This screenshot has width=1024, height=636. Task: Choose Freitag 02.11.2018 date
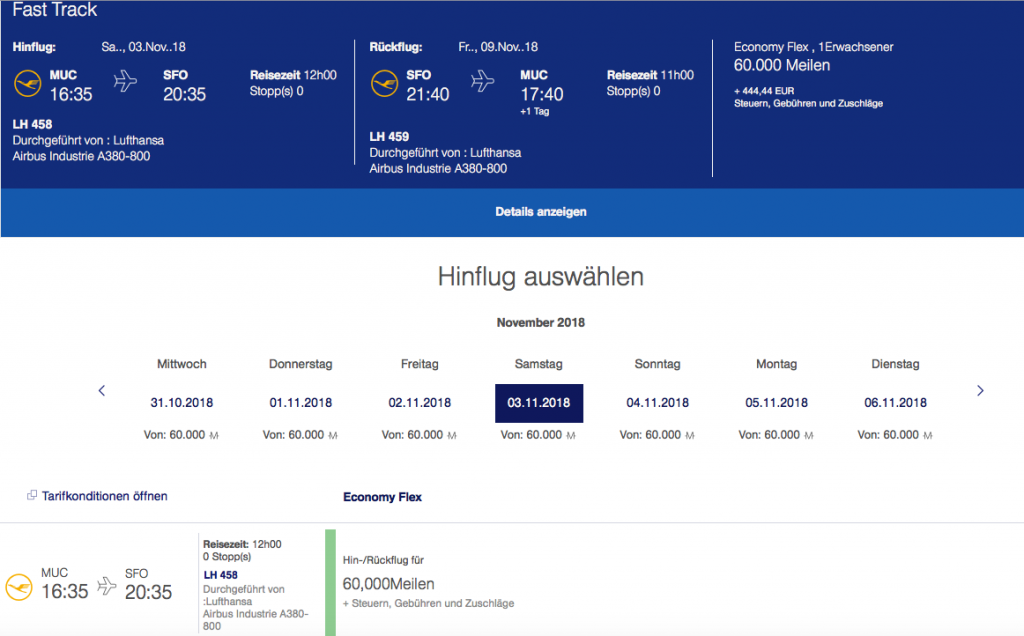point(420,403)
